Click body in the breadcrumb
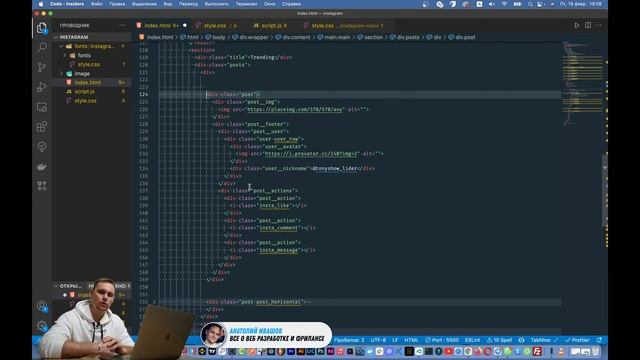Screen dimensions: 640x360 (219, 37)
